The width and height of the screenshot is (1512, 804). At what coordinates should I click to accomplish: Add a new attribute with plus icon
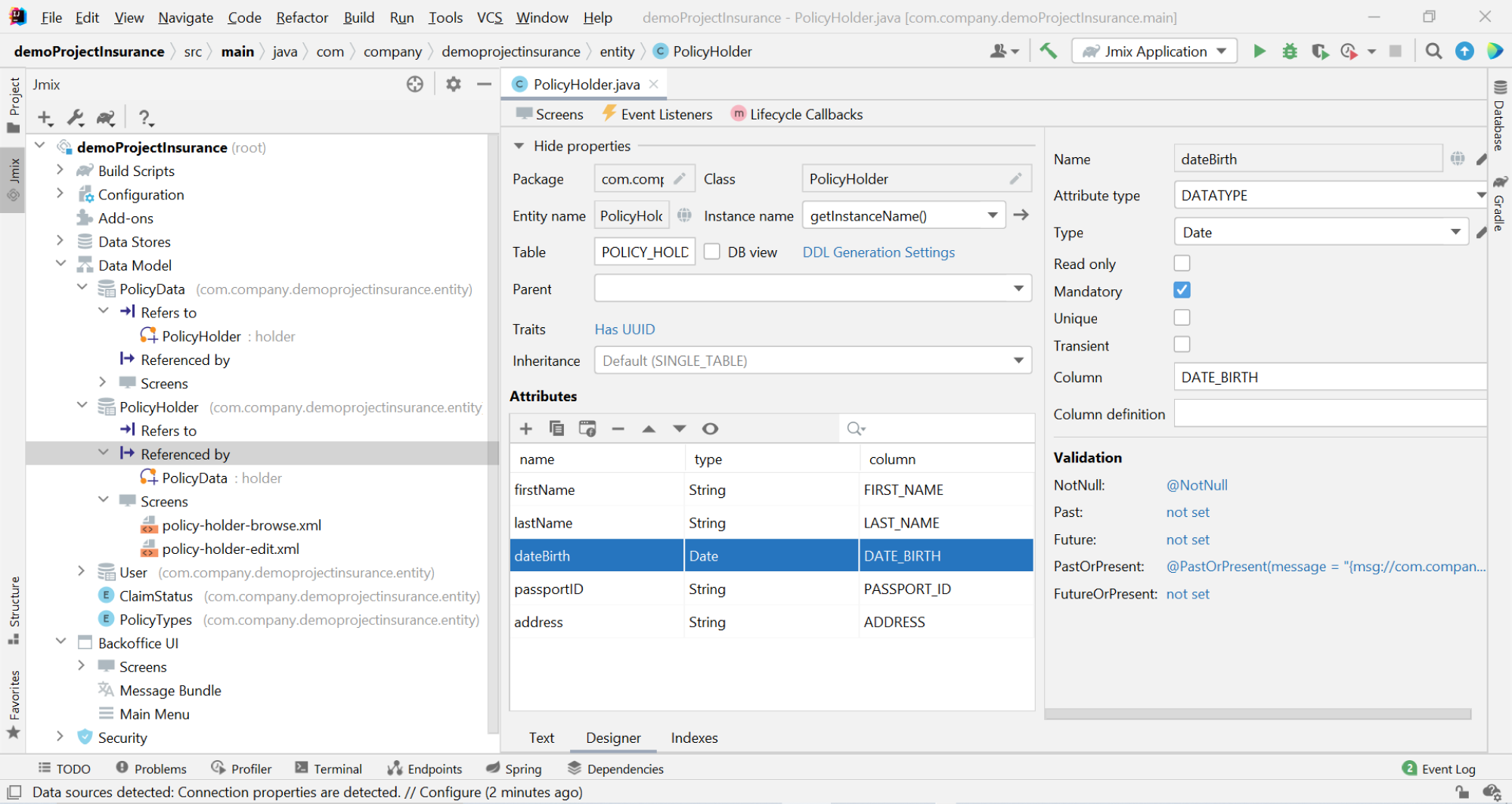pyautogui.click(x=526, y=428)
